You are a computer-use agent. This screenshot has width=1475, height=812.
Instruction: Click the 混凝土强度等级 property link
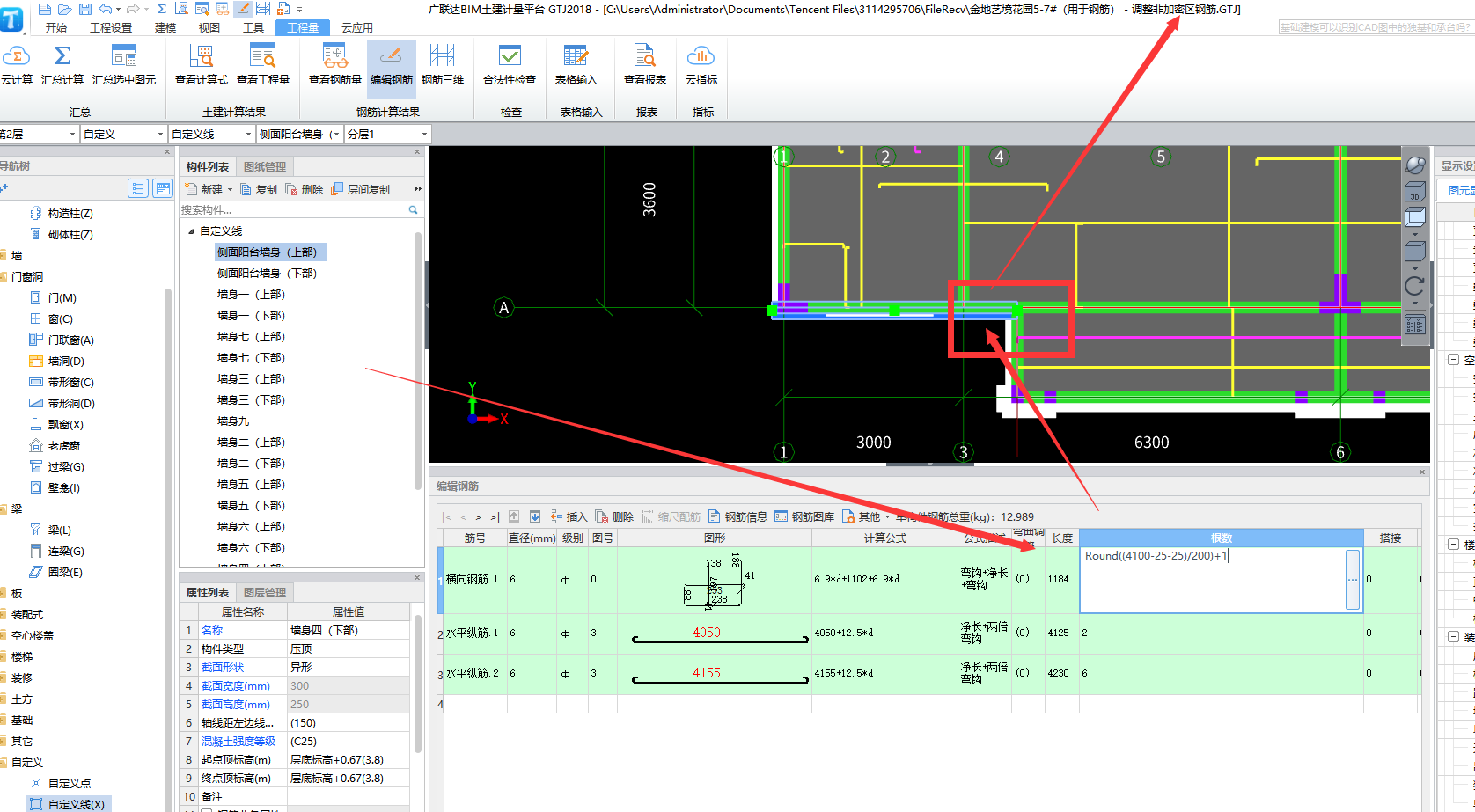click(x=238, y=742)
